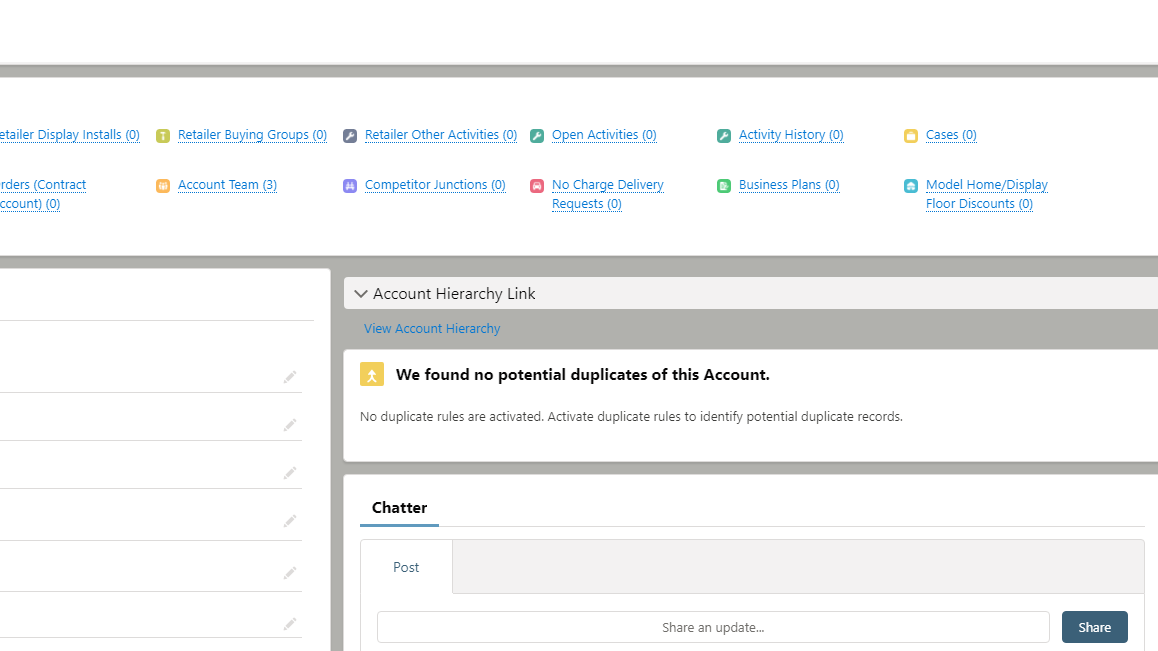Open the Account Team (3) related list
1158x651 pixels.
pyautogui.click(x=227, y=185)
